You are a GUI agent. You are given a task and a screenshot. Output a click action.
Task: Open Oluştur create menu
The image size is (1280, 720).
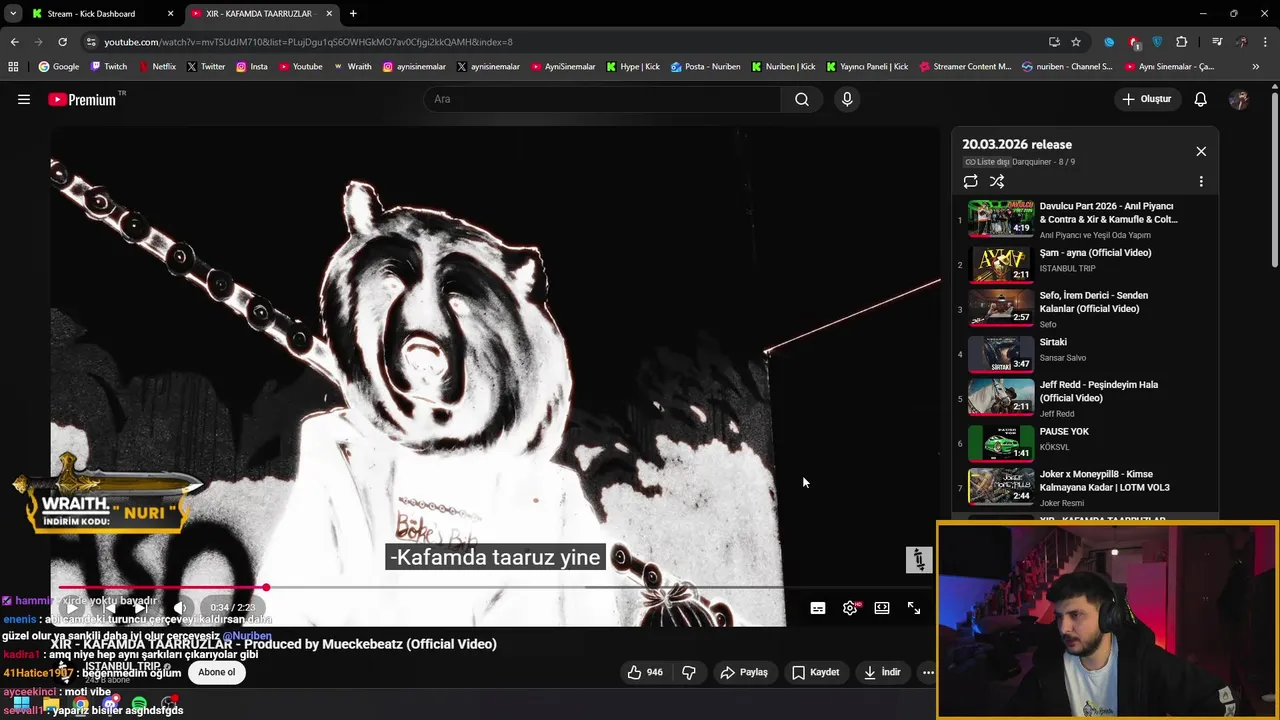click(x=1146, y=99)
